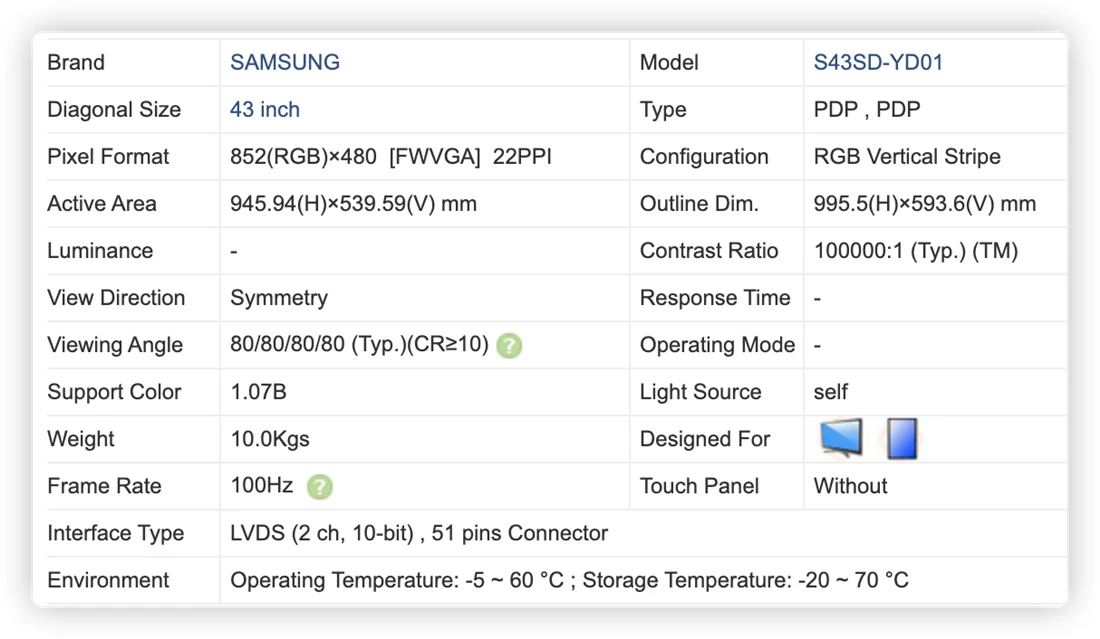This screenshot has height=639, width=1100.
Task: Open the 43 inch size link
Action: pos(264,109)
